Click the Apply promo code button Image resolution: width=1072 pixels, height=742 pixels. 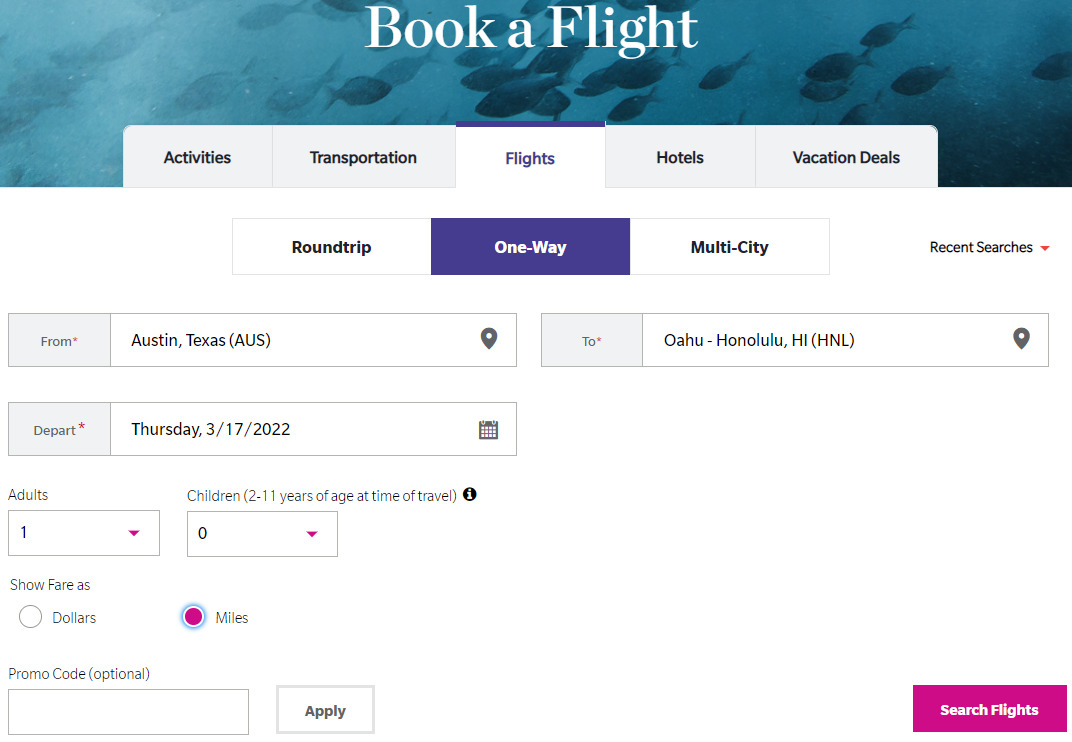[325, 710]
